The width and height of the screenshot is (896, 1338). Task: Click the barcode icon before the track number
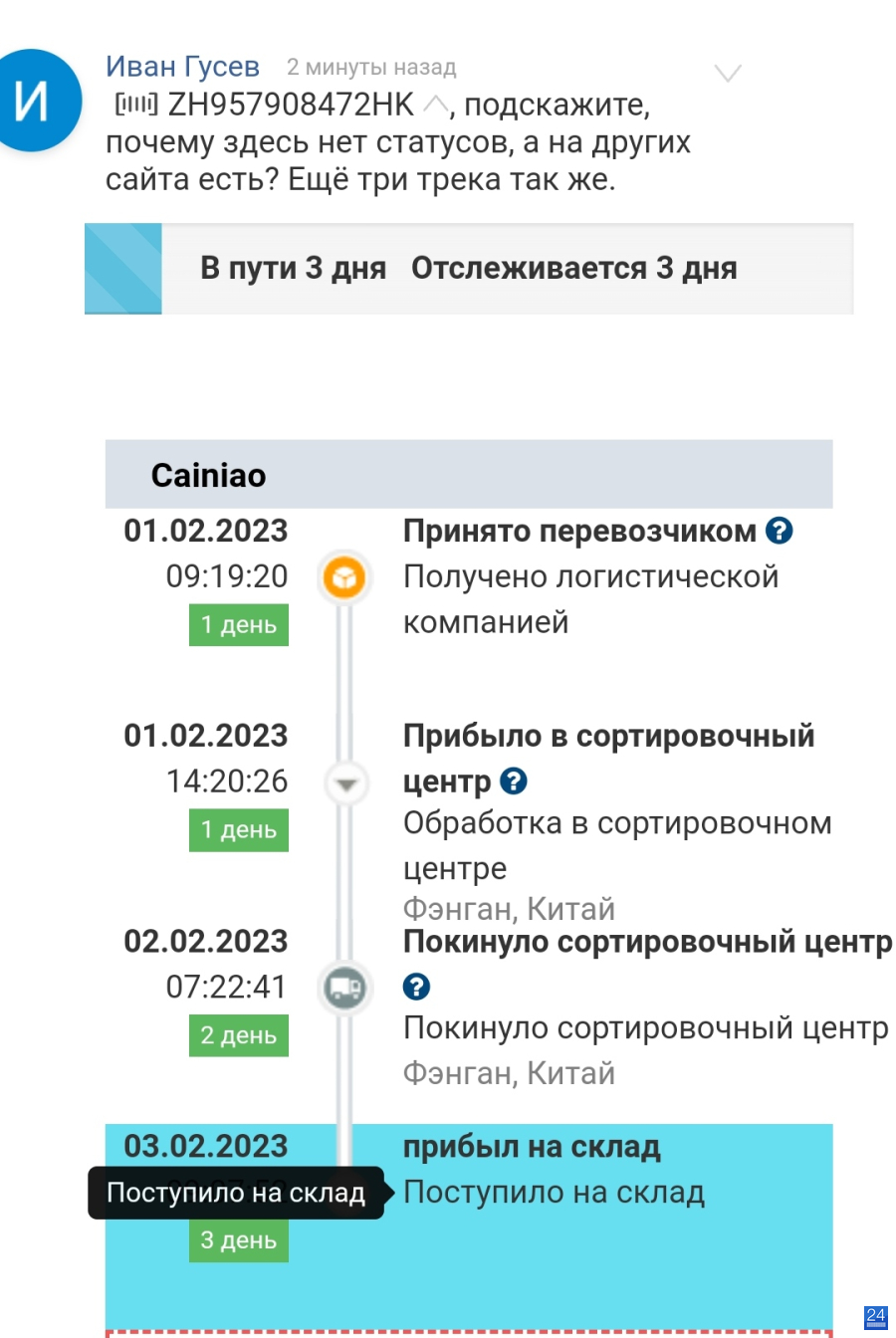click(136, 105)
